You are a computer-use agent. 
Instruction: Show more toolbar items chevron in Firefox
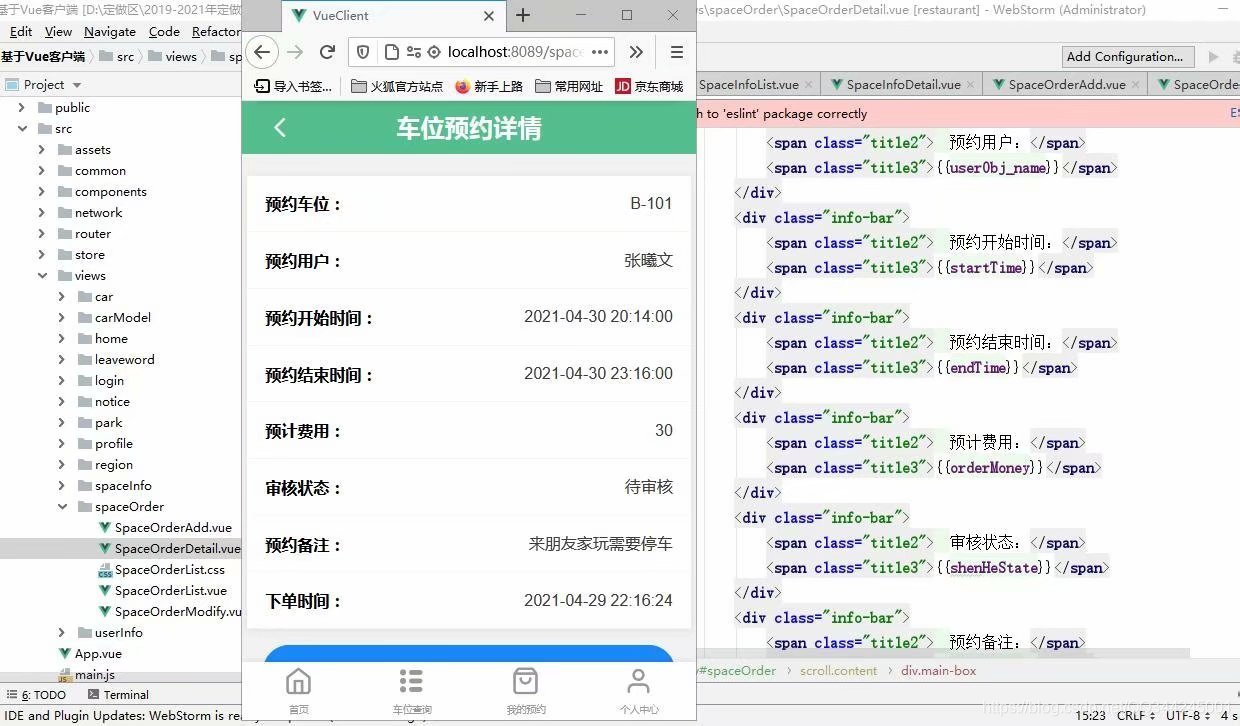[636, 52]
